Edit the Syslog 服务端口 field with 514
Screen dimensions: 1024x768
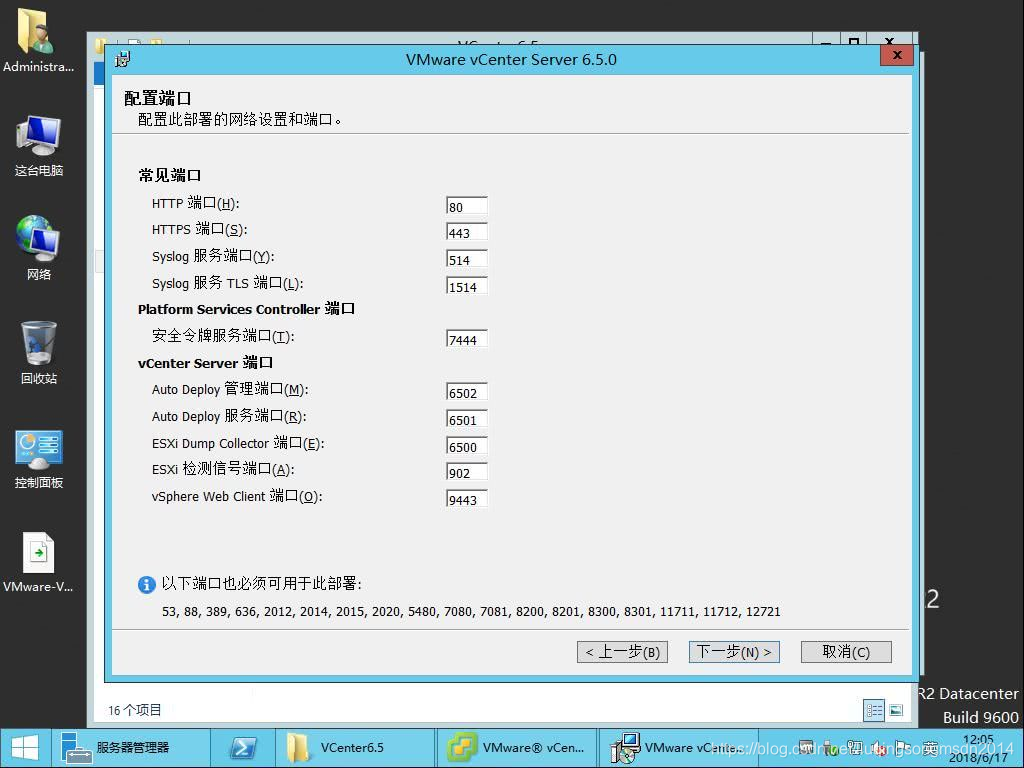tap(467, 259)
